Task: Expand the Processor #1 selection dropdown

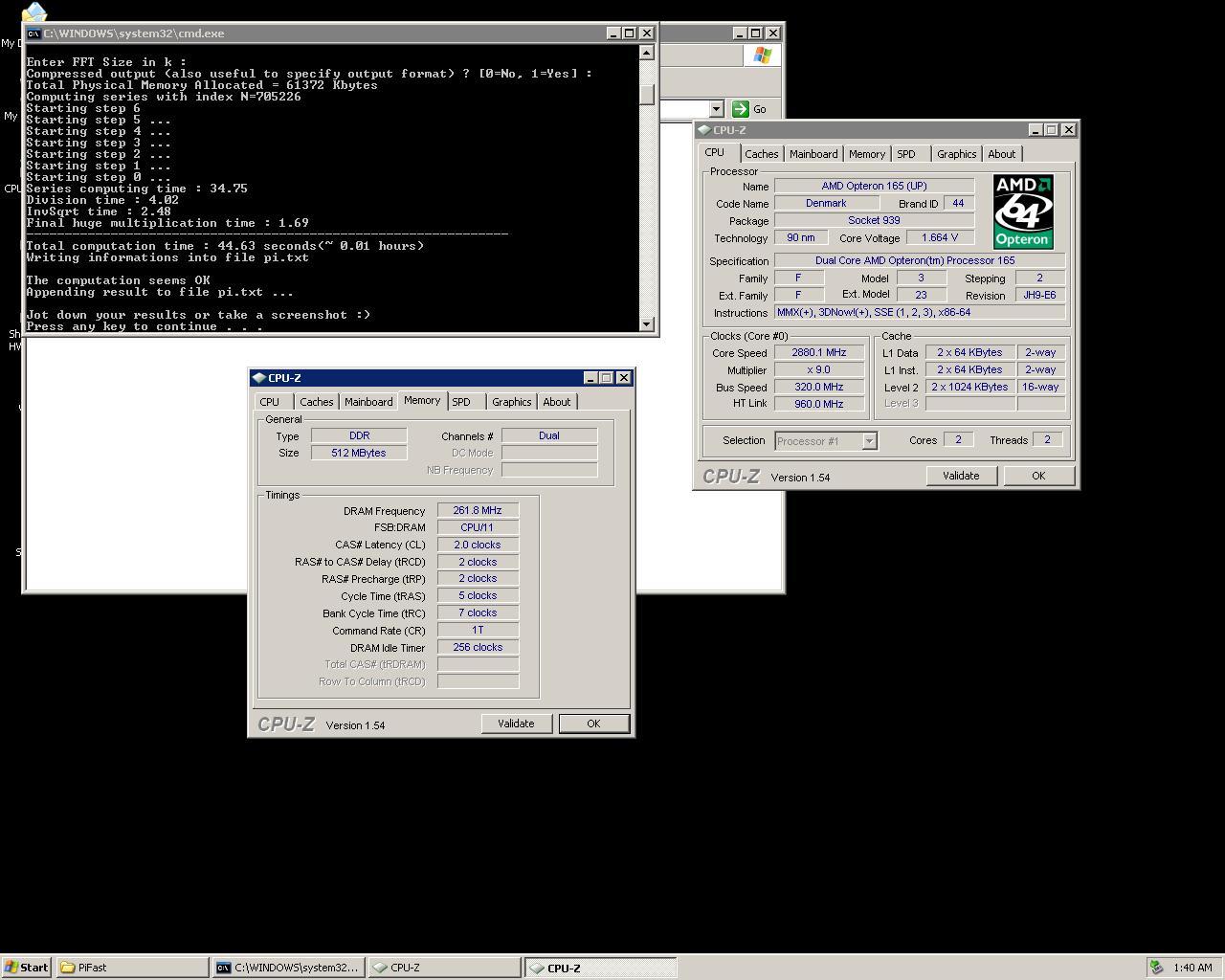Action: coord(869,441)
